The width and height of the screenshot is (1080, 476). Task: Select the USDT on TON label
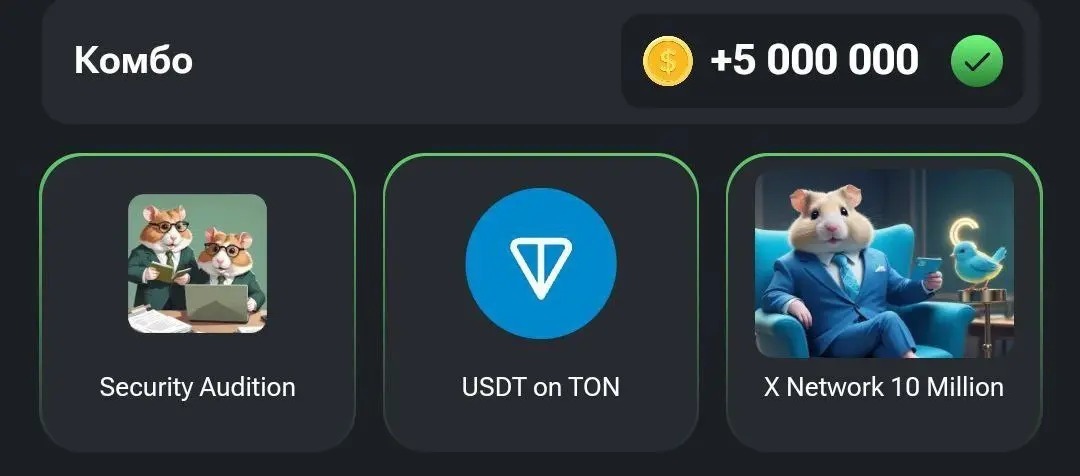pyautogui.click(x=541, y=387)
